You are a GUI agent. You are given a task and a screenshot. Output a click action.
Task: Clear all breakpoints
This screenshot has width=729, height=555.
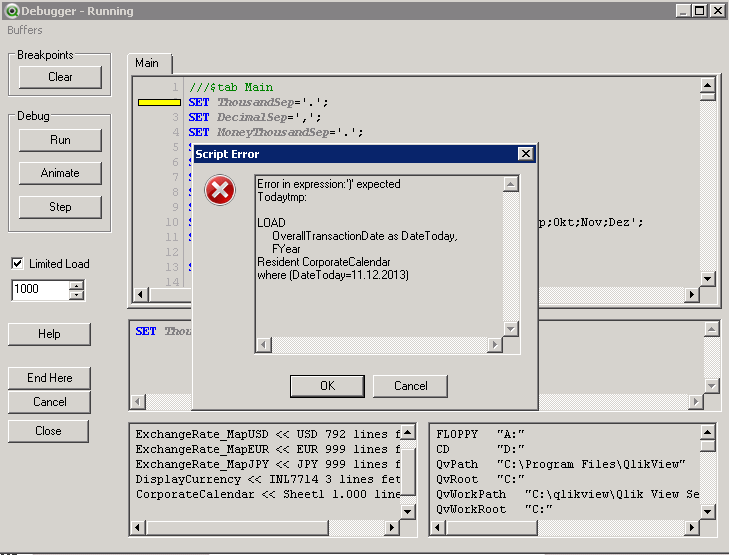coord(60,77)
